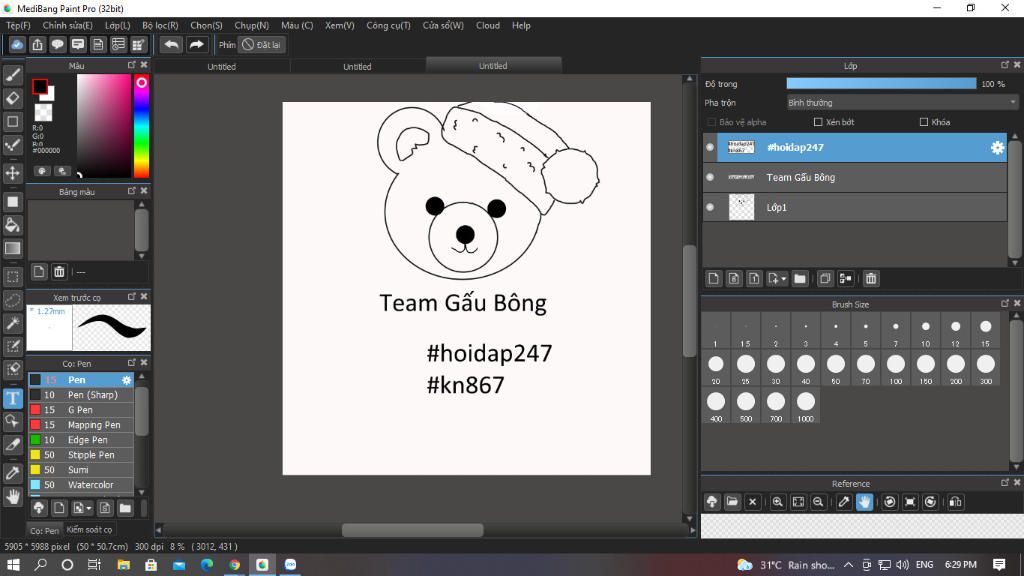This screenshot has width=1024, height=576.
Task: Float the Reference panel
Action: pos(1004,483)
